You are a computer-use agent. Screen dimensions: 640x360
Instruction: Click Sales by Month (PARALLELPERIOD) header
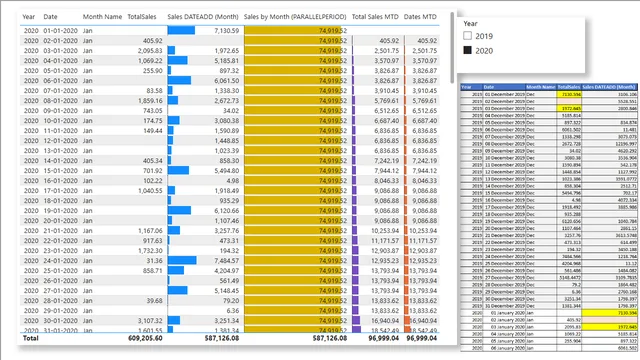click(x=295, y=17)
